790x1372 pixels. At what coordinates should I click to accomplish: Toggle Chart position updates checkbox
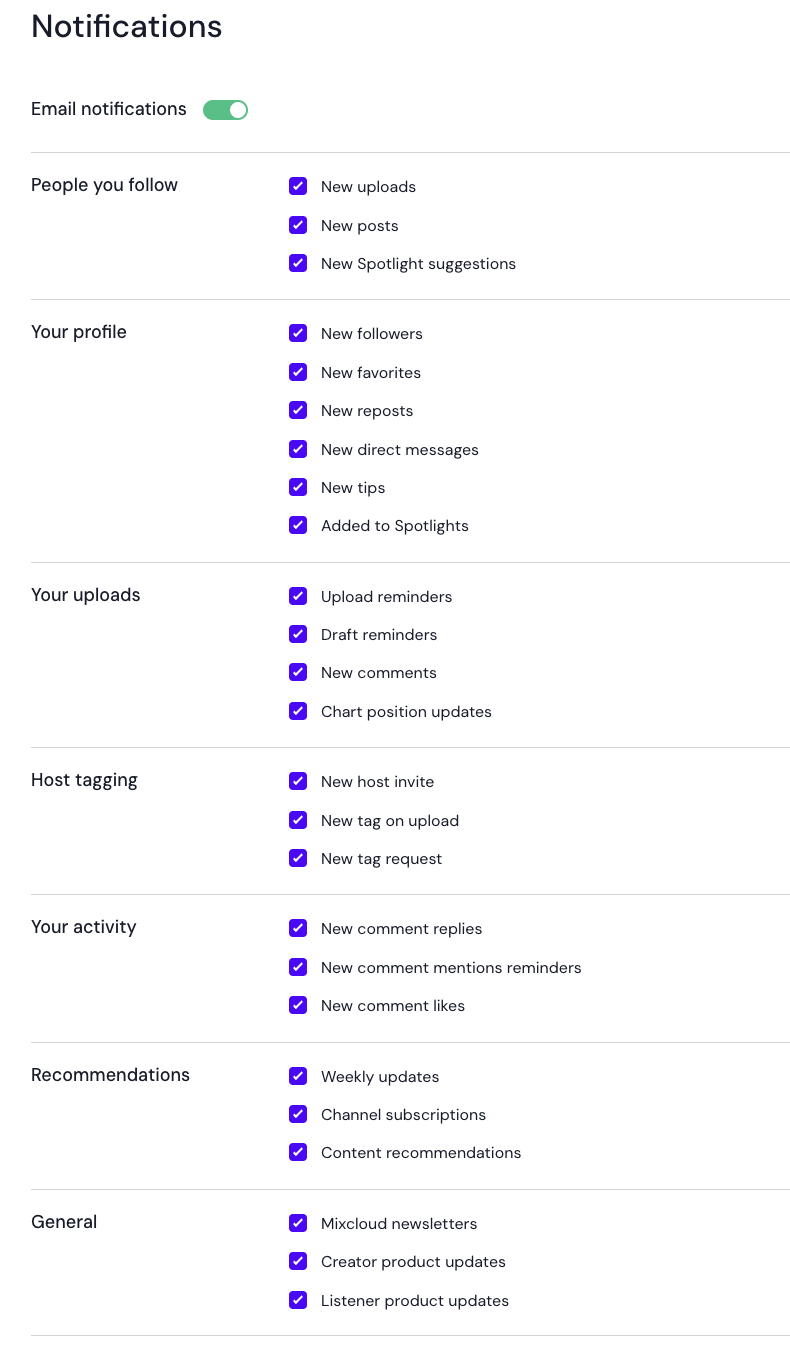pyautogui.click(x=298, y=711)
